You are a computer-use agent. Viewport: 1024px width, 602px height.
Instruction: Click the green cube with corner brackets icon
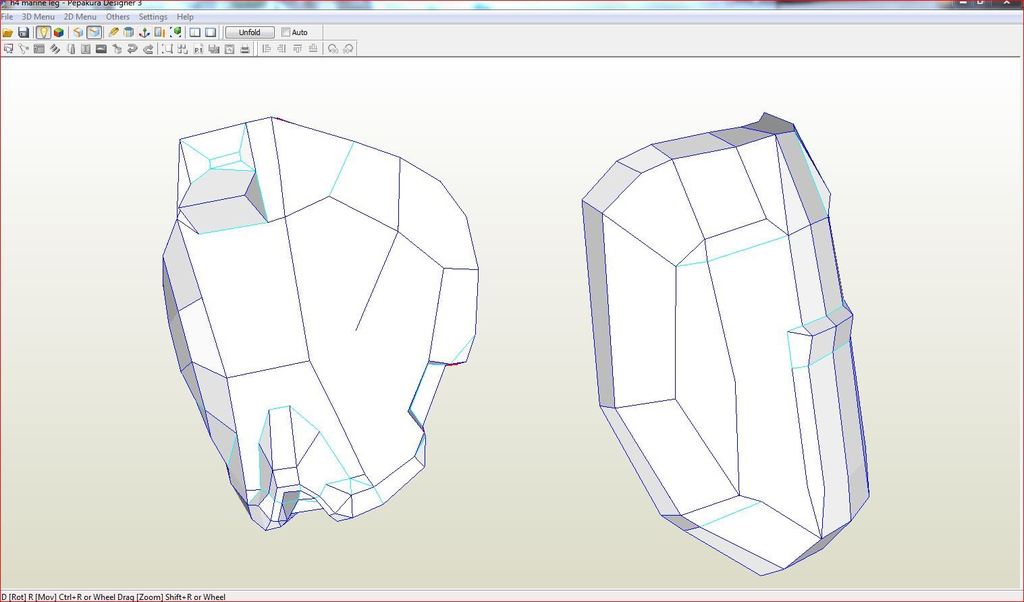(175, 32)
